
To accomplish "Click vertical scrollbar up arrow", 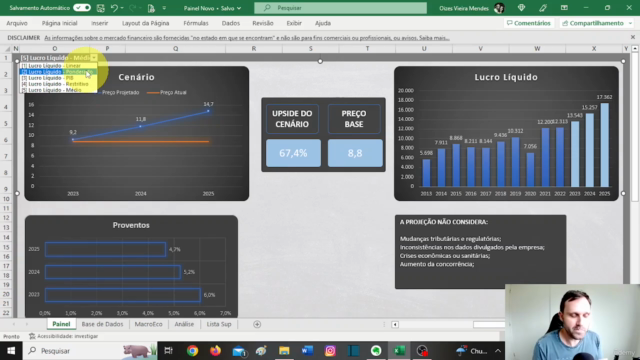I will tap(635, 49).
